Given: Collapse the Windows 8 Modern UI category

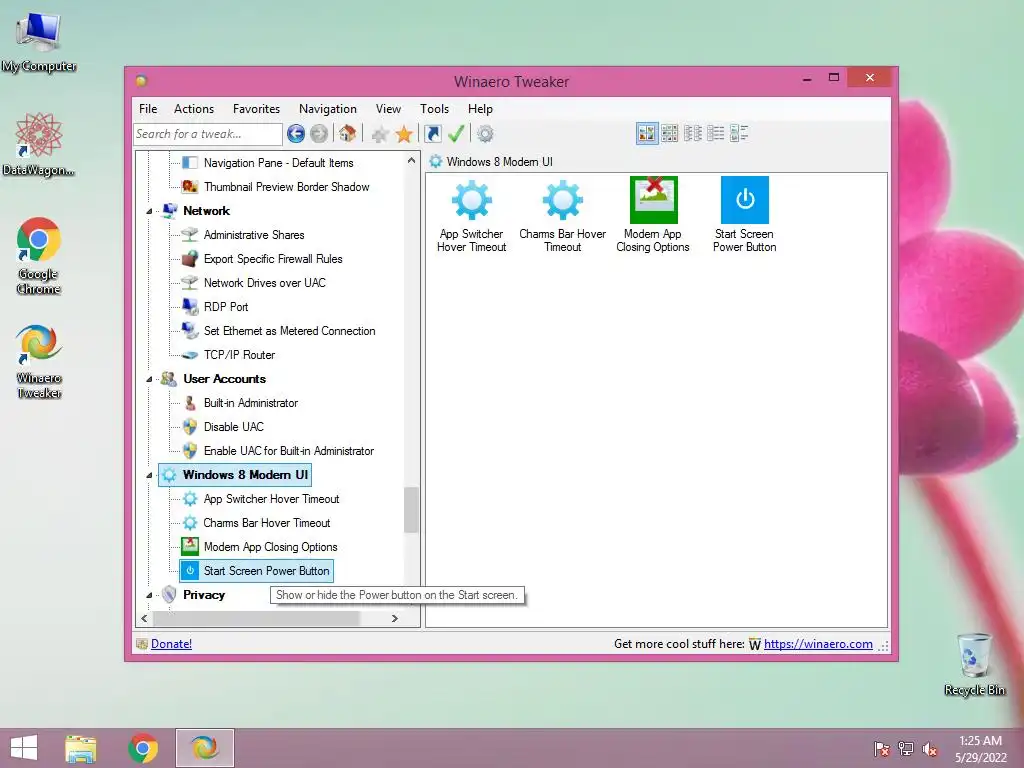Looking at the screenshot, I should pos(149,475).
